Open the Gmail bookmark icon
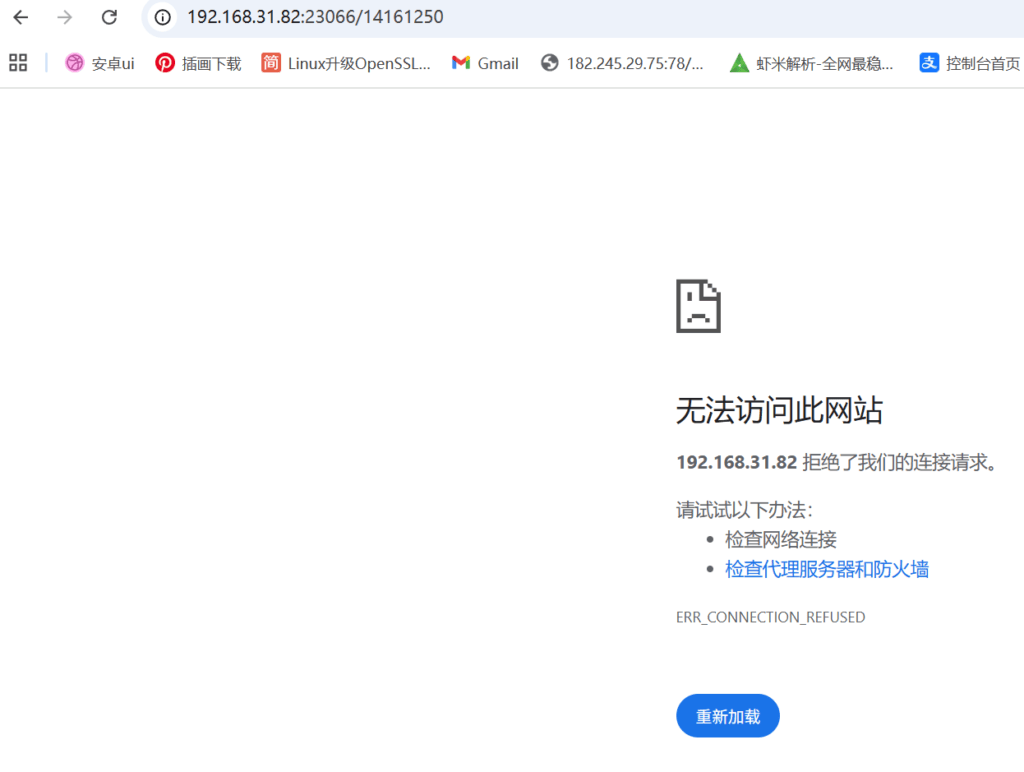 pyautogui.click(x=459, y=62)
